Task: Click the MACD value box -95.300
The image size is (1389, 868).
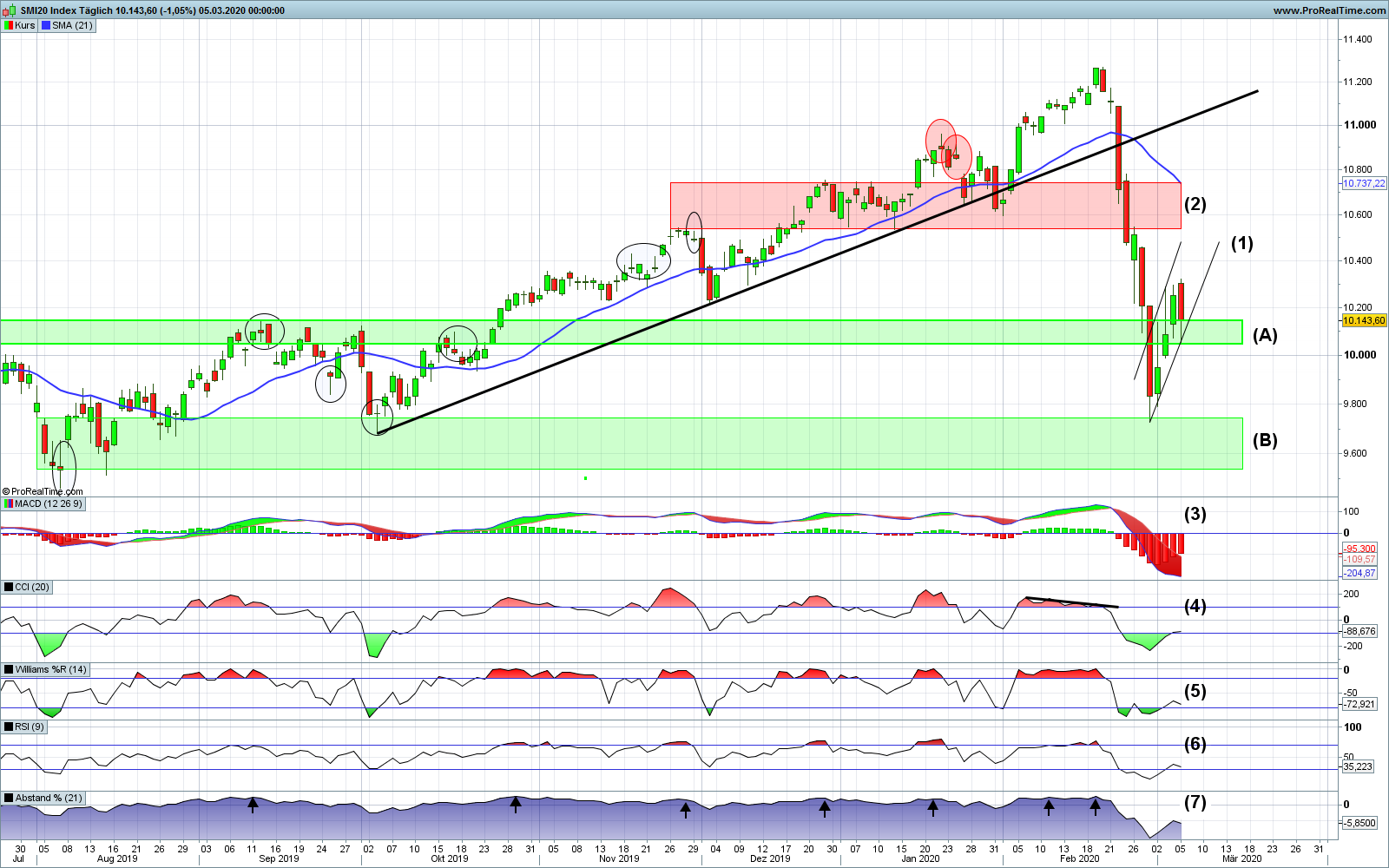Action: click(1359, 549)
